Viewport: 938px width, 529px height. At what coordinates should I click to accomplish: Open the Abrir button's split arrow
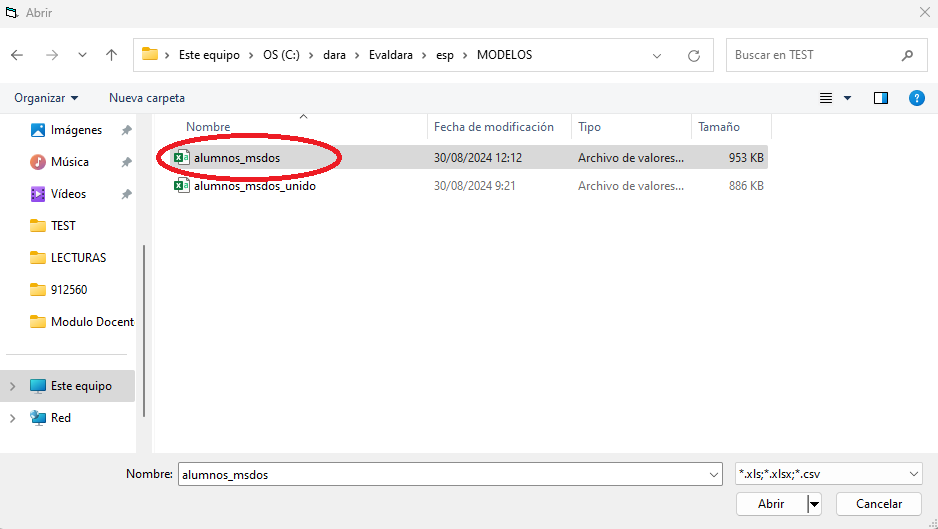click(x=814, y=504)
